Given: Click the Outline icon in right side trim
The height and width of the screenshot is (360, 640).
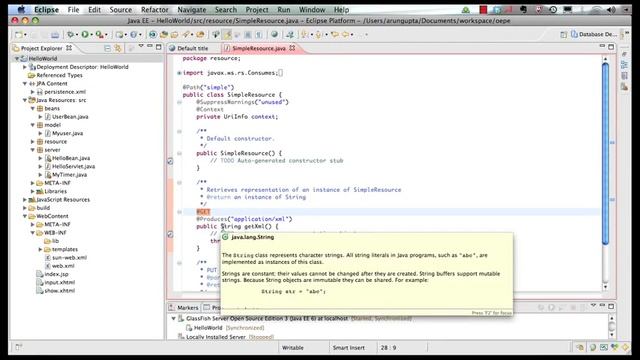Looking at the screenshot, I should (624, 65).
